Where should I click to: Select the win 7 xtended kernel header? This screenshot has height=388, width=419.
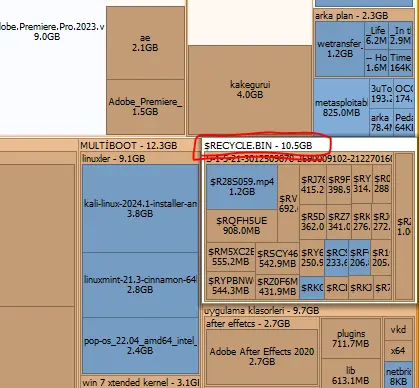[140, 382]
